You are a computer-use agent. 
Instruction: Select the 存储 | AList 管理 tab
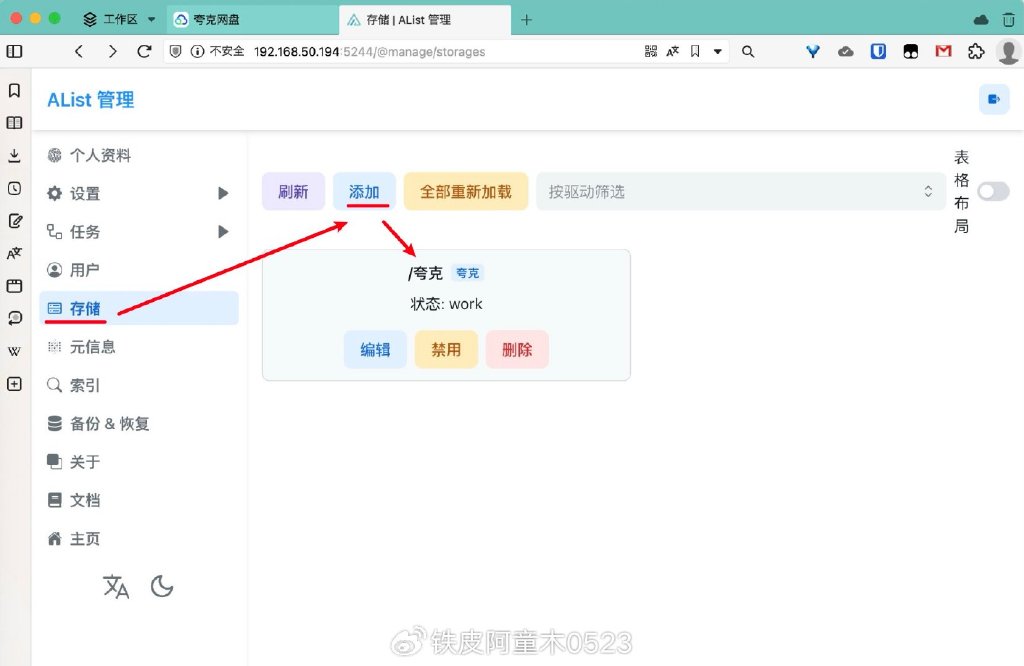[x=424, y=20]
